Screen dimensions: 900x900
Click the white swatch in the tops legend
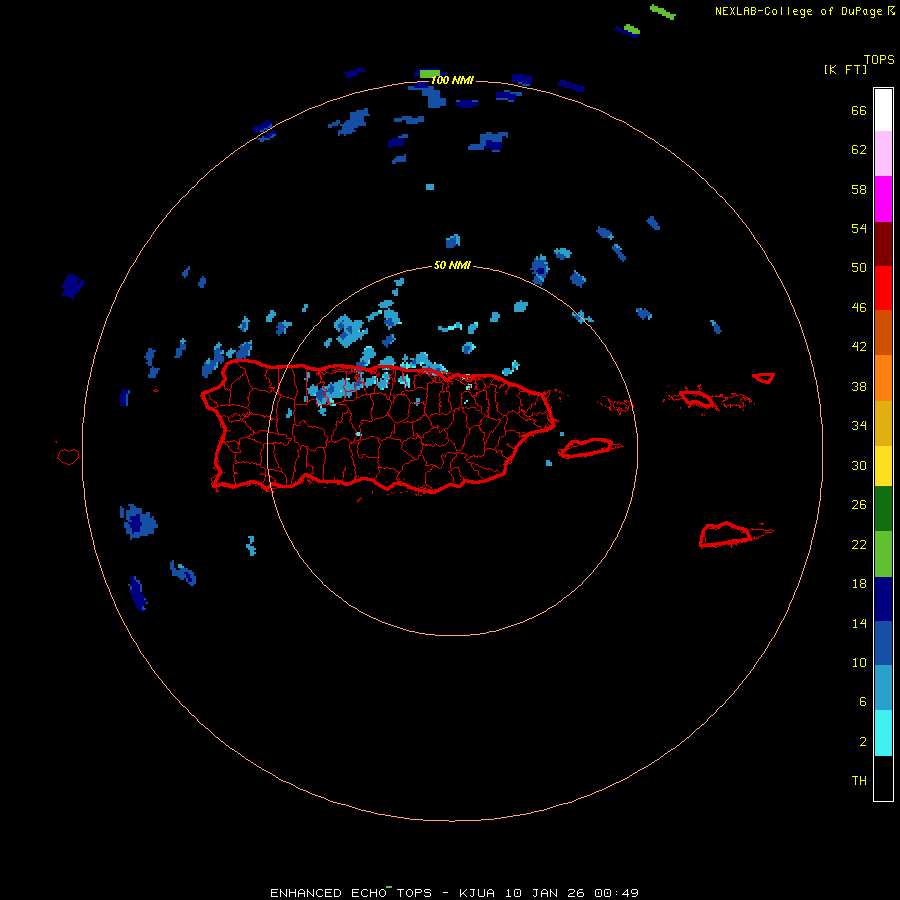click(x=883, y=110)
